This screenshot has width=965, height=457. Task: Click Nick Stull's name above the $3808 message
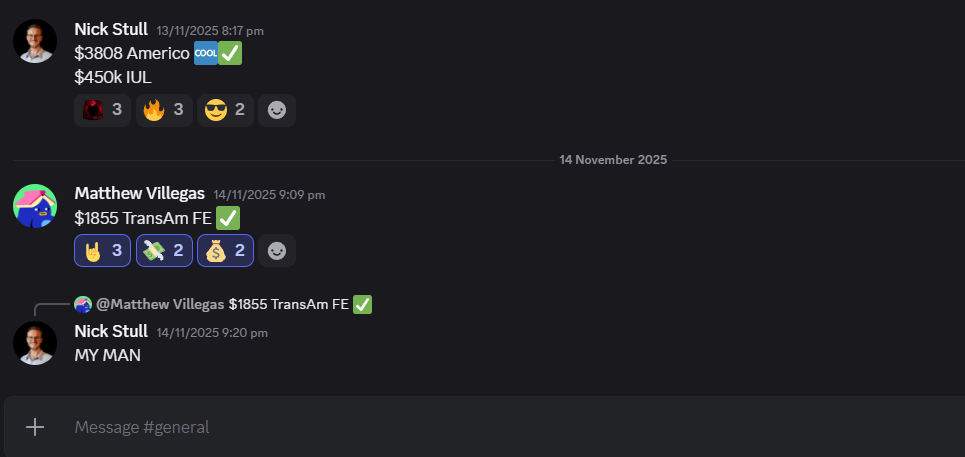[111, 29]
